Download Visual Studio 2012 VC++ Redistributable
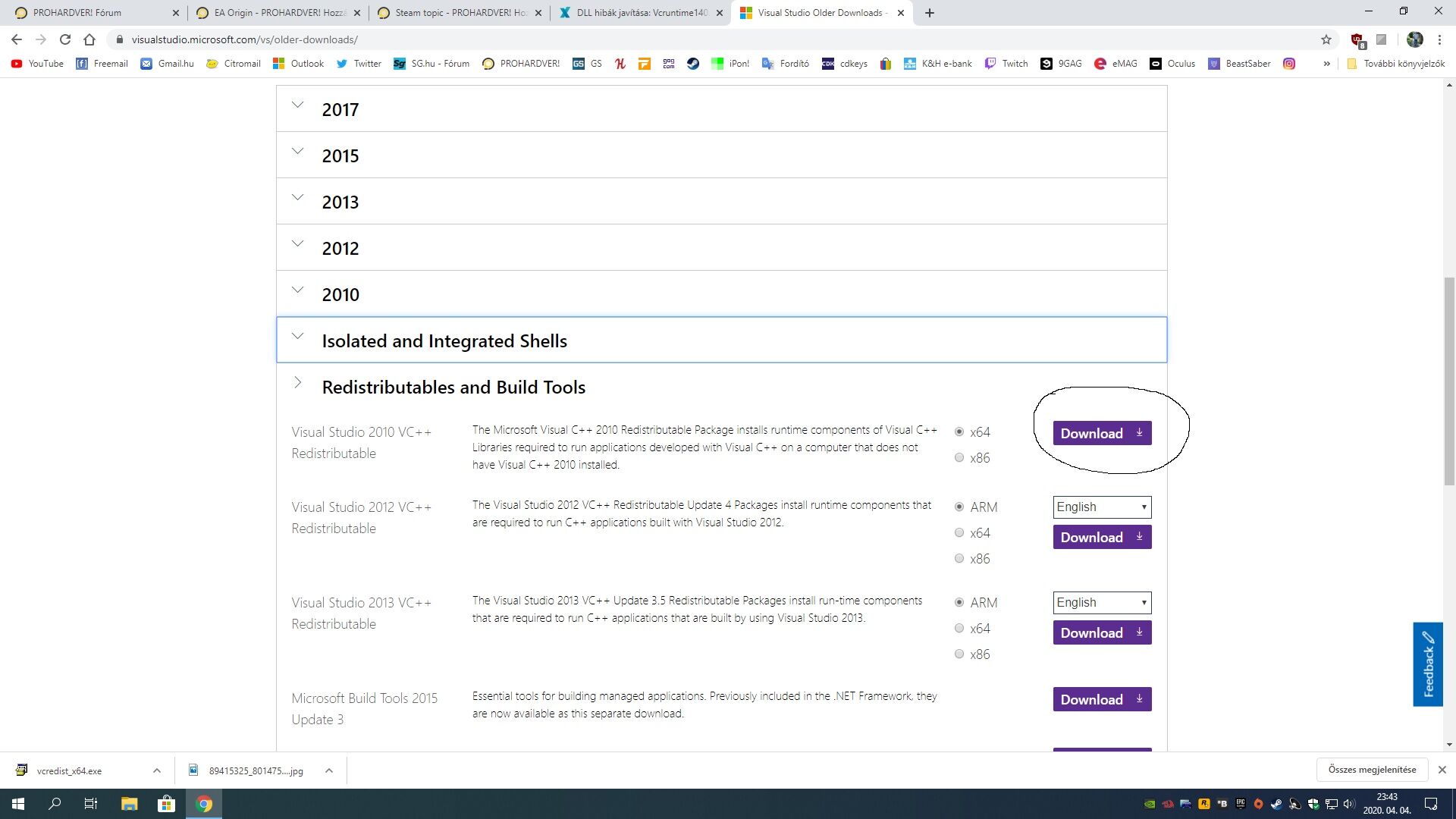Image resolution: width=1456 pixels, height=819 pixels. [1102, 537]
